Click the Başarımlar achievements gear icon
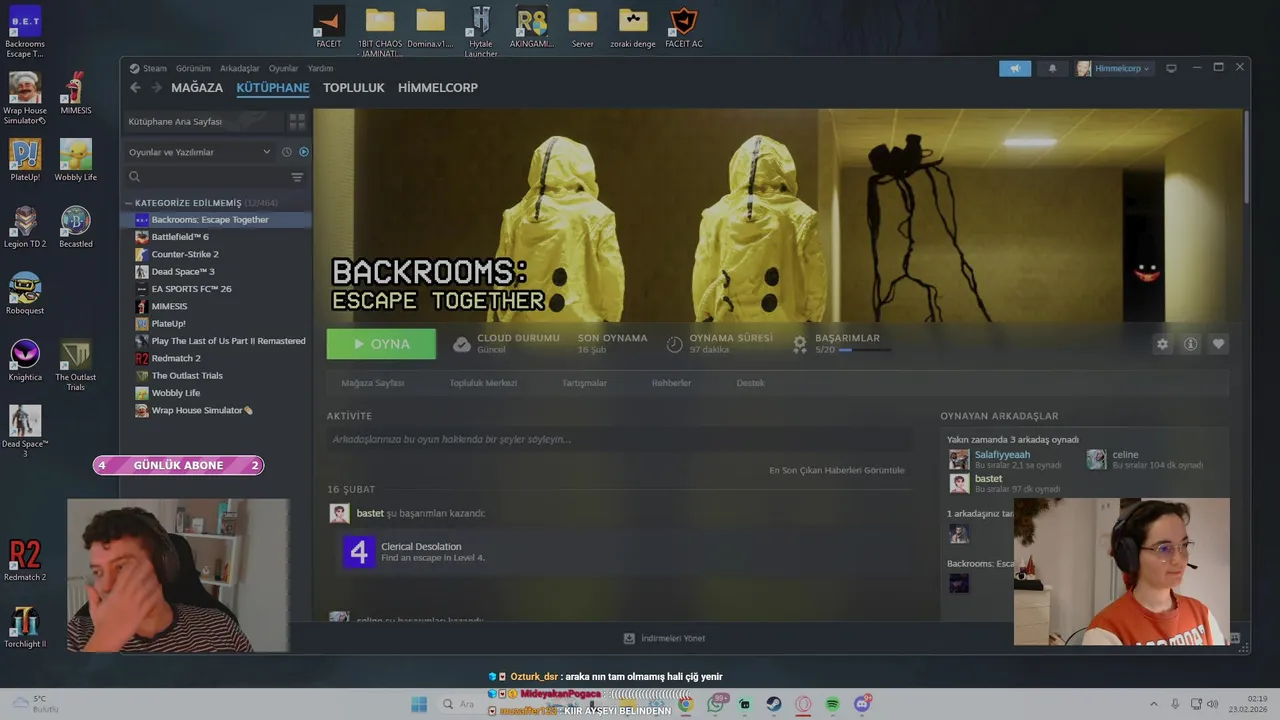 pos(800,344)
